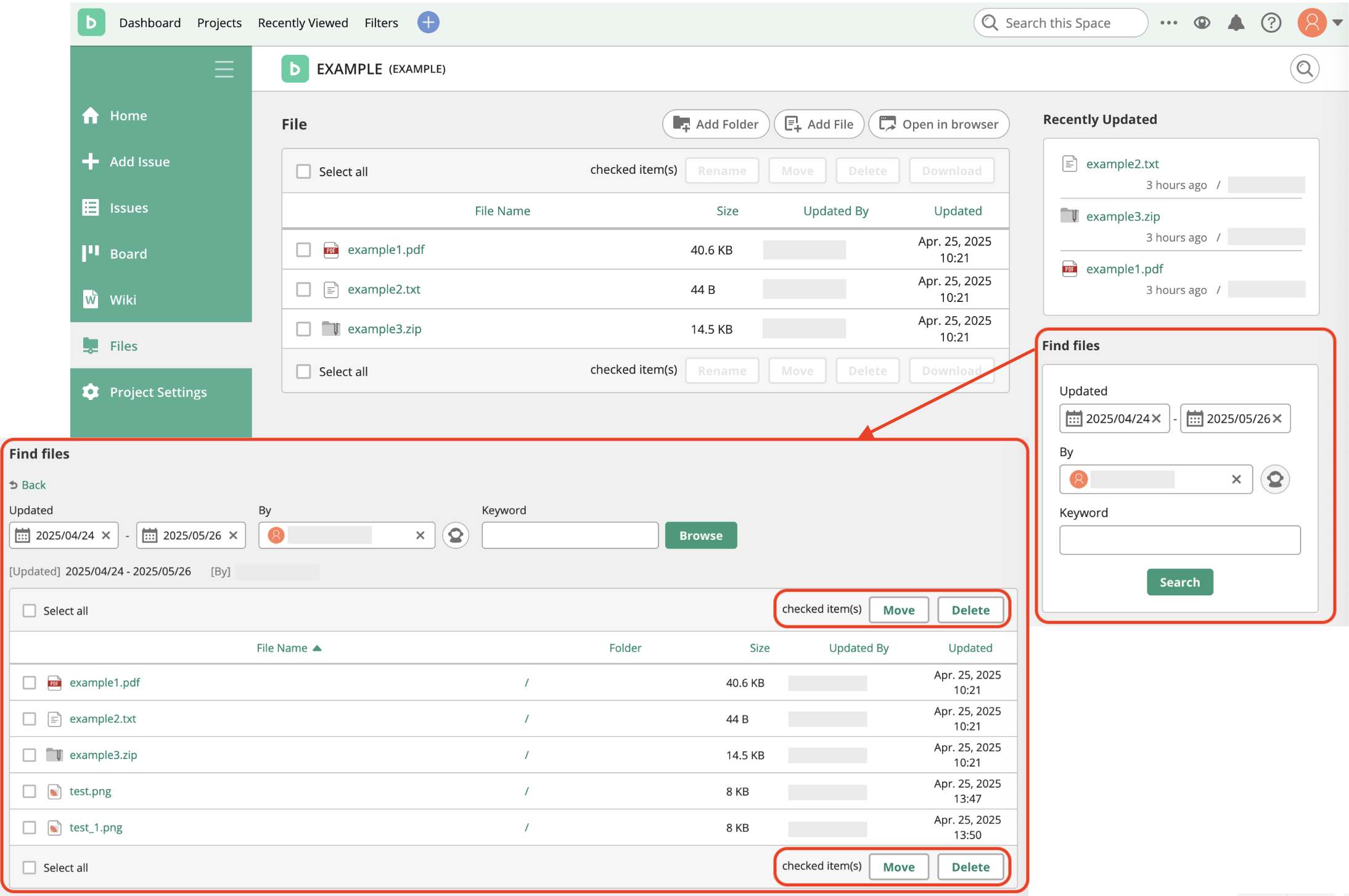Open test_1.png file link
The height and width of the screenshot is (896, 1349).
click(x=96, y=827)
